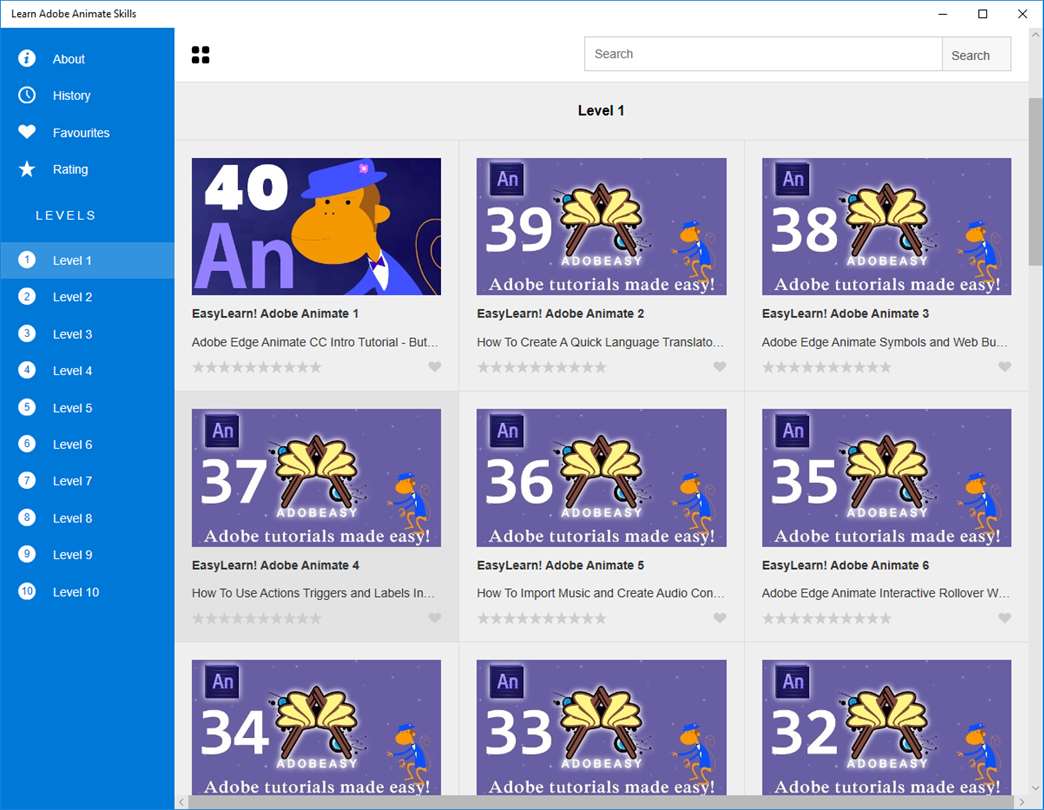
Task: Click title "EasyLearn! Adobe Animate 1"
Action: [x=275, y=313]
